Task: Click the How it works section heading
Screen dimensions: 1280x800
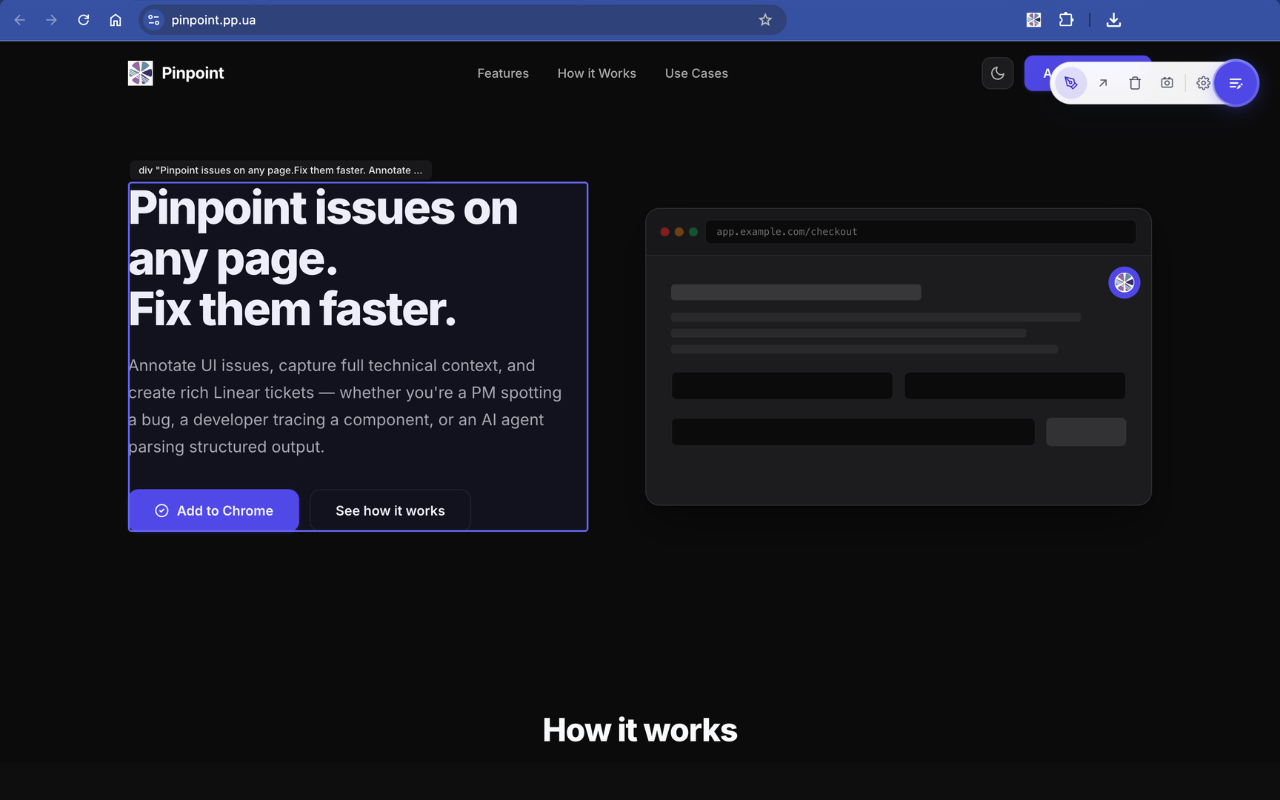Action: click(640, 730)
